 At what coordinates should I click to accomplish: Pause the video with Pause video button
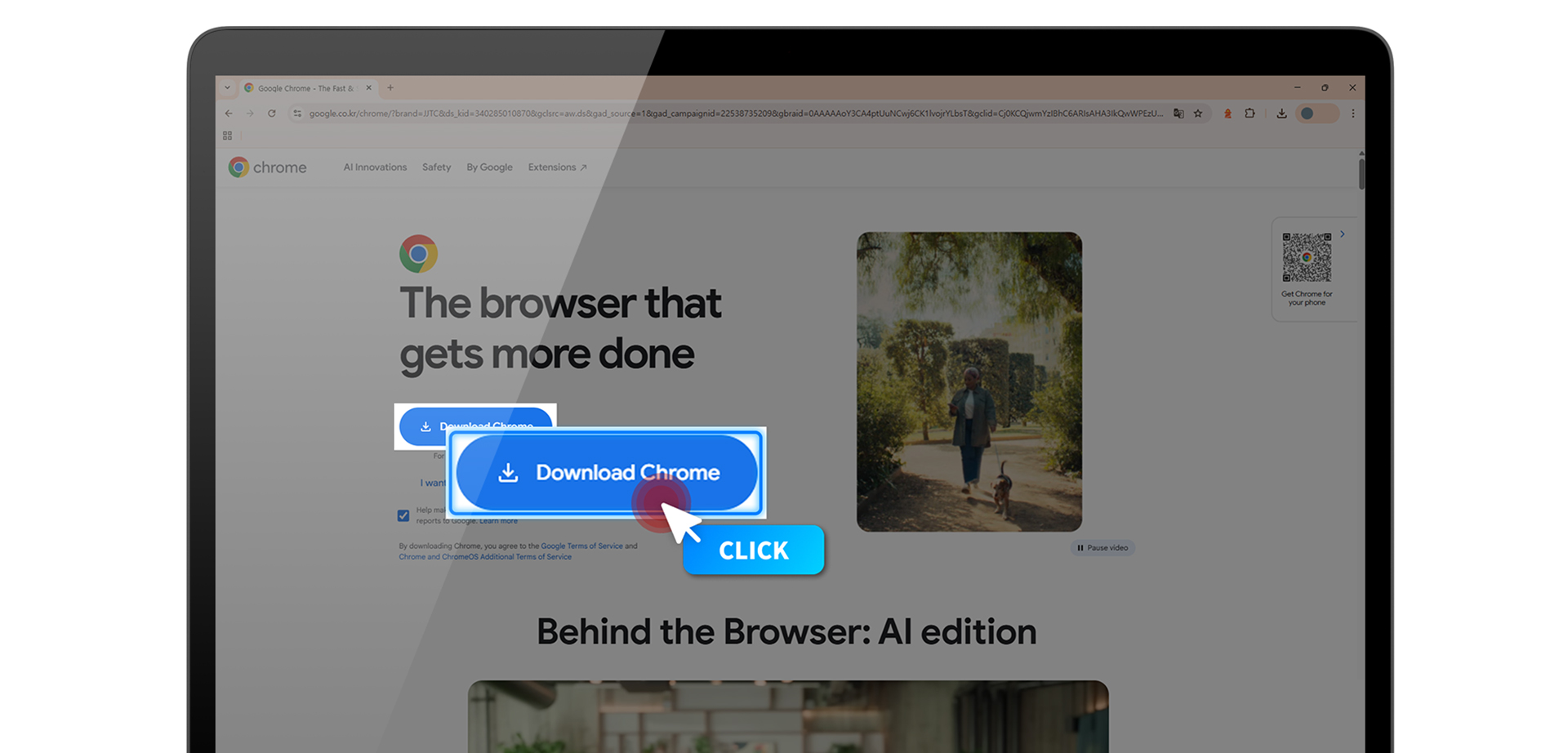coord(1102,548)
